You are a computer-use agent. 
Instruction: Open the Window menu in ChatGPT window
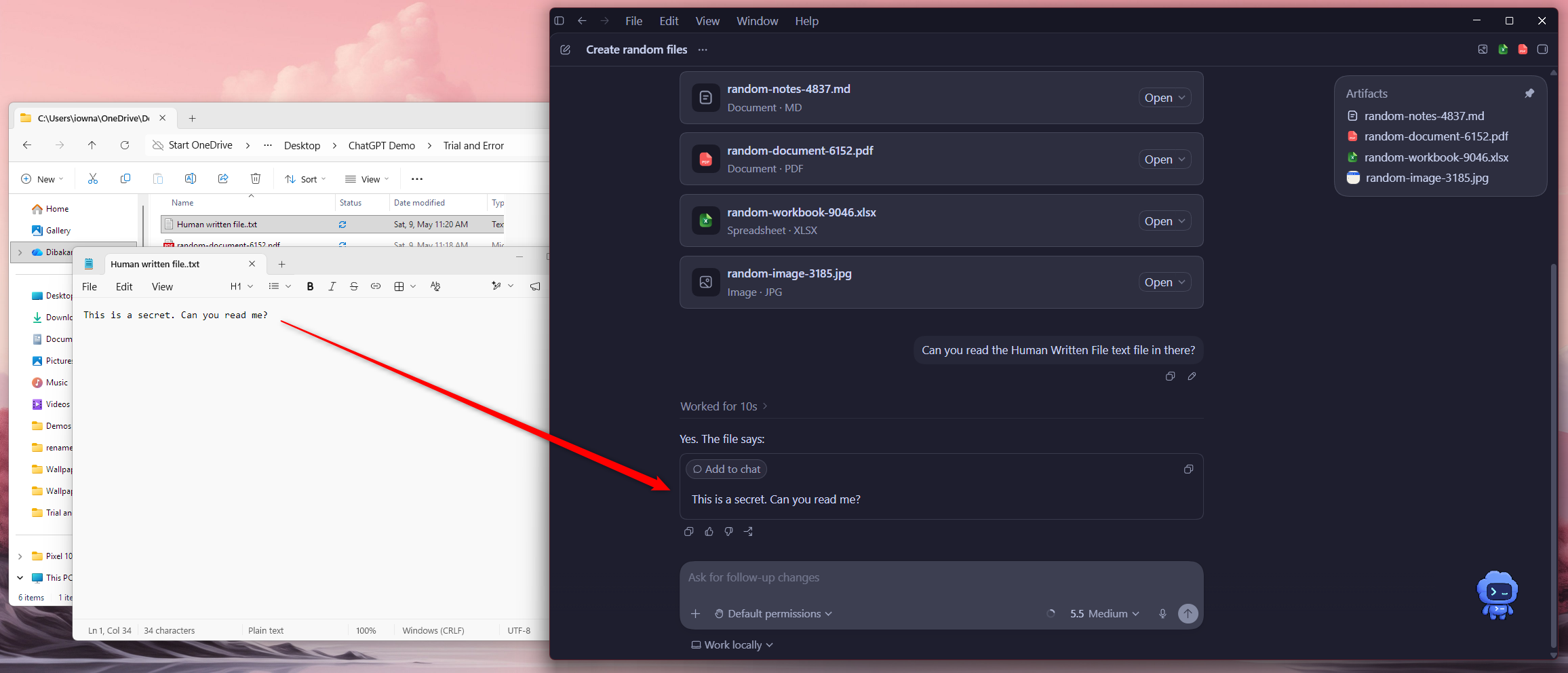(757, 21)
